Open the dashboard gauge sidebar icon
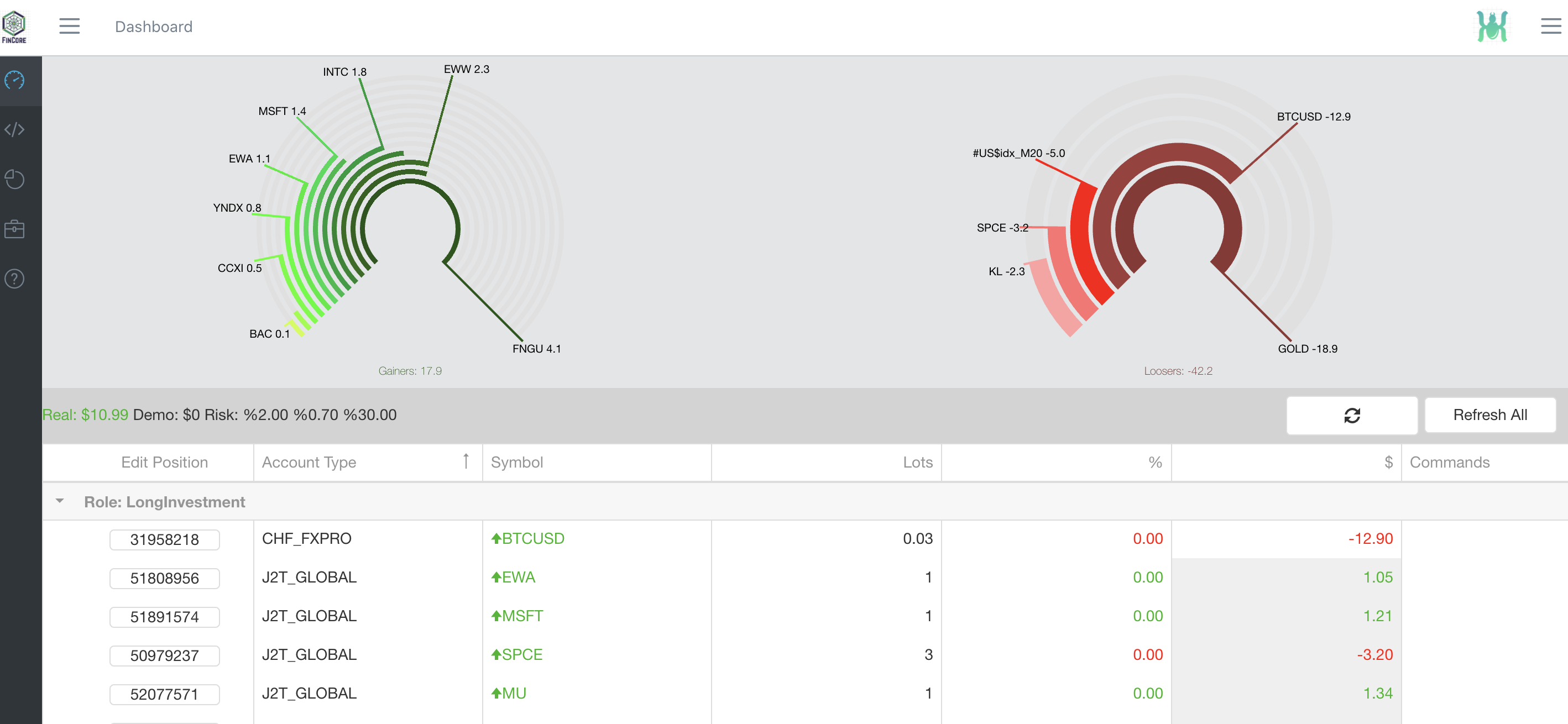 (14, 80)
